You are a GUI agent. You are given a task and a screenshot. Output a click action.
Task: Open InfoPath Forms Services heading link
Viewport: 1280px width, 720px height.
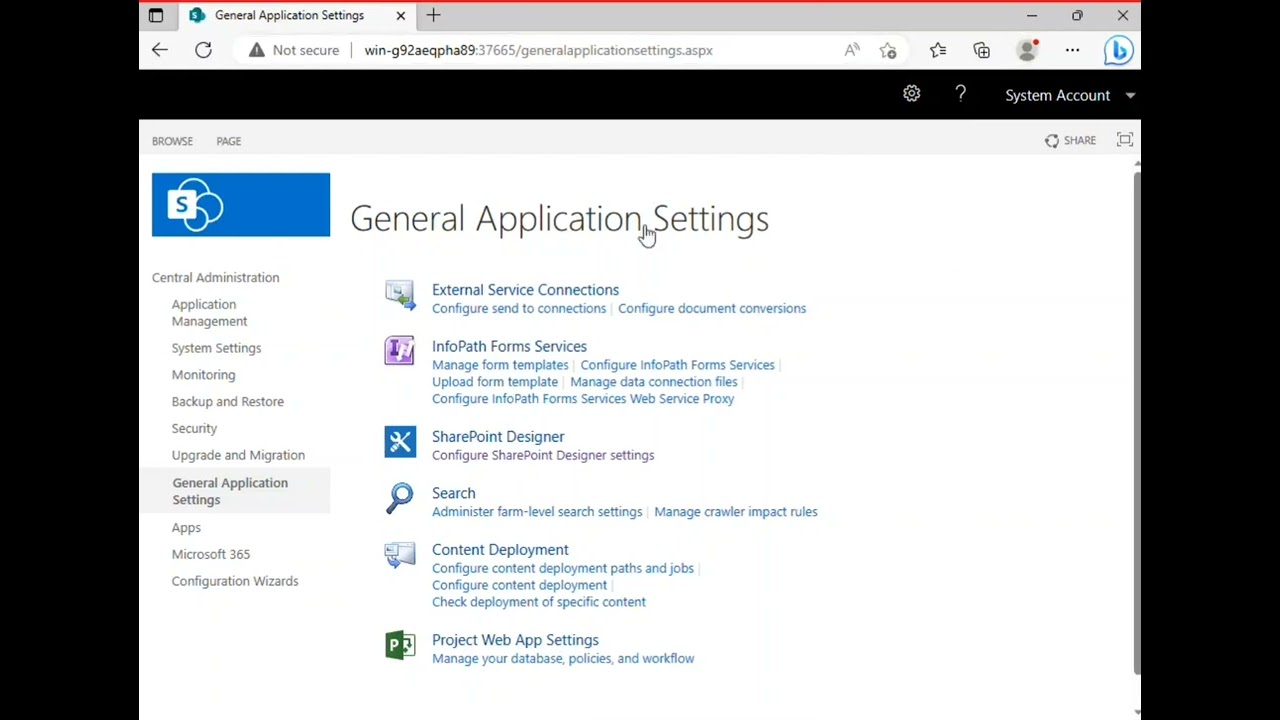point(509,346)
